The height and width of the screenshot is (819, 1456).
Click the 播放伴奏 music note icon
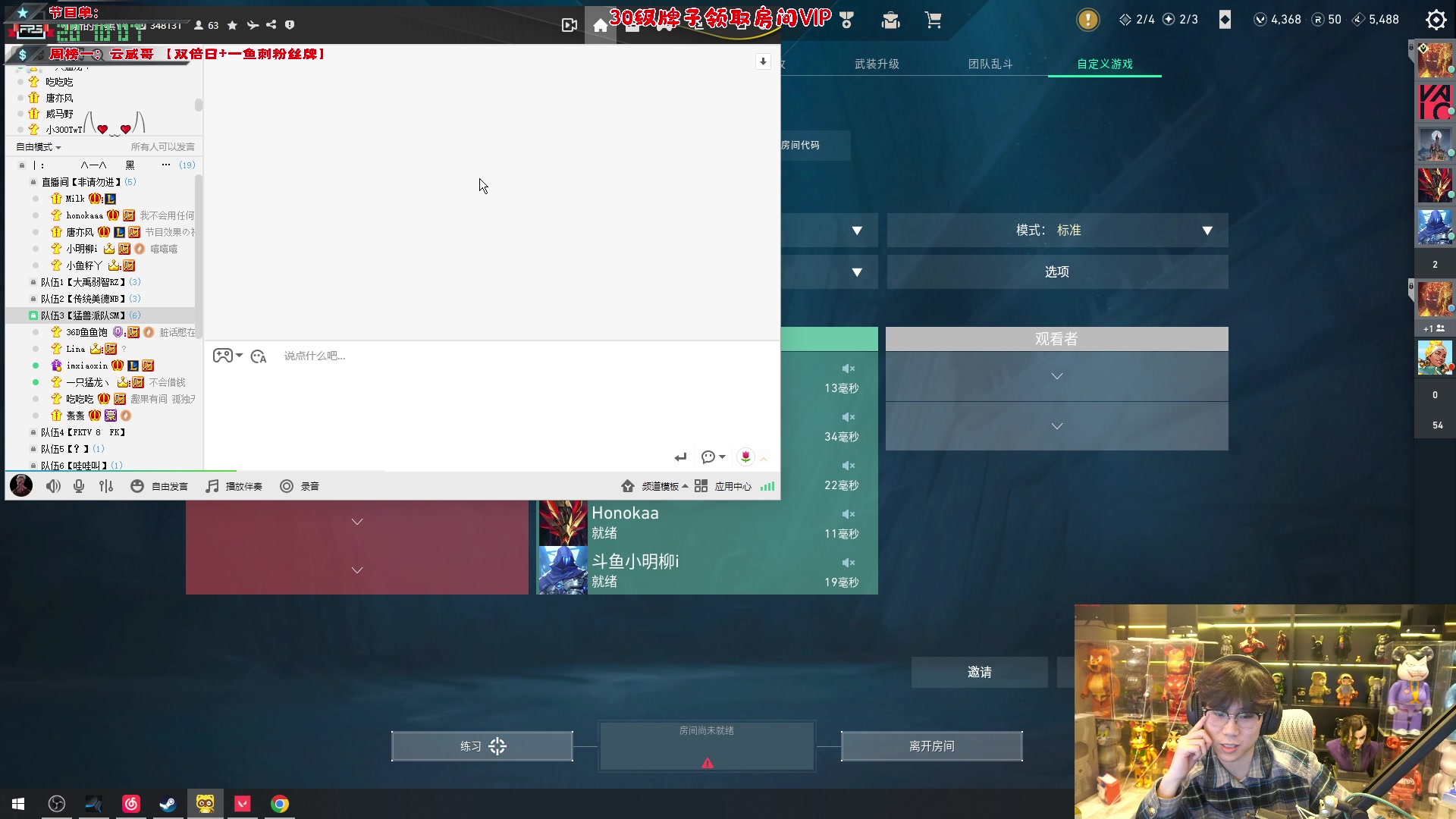(x=212, y=486)
